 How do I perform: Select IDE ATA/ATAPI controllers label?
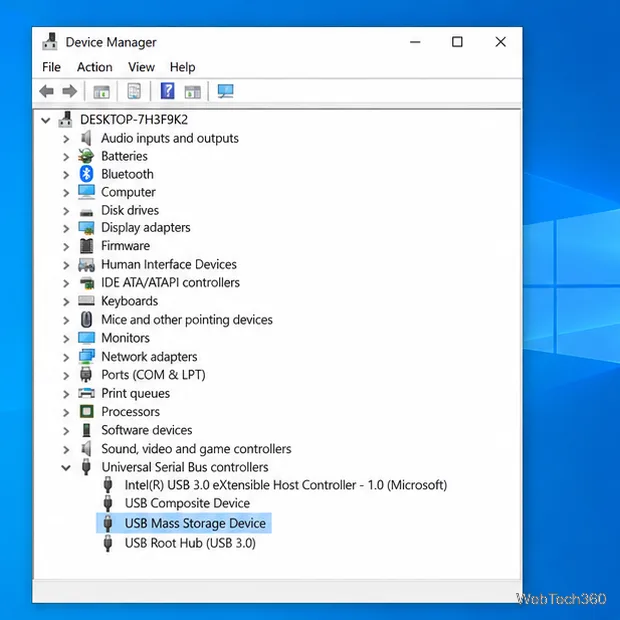tap(170, 282)
